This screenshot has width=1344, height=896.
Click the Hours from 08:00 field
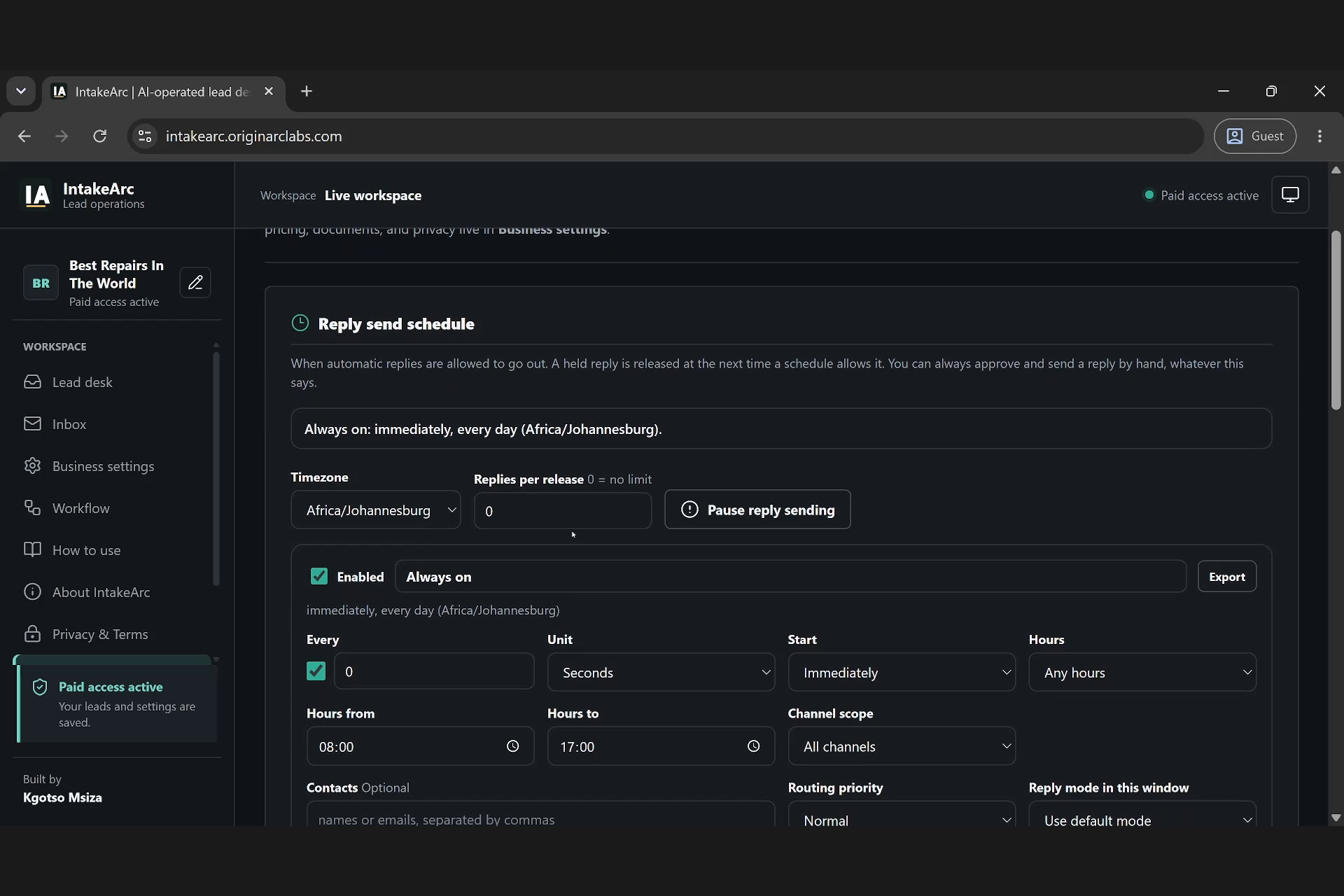pyautogui.click(x=420, y=746)
